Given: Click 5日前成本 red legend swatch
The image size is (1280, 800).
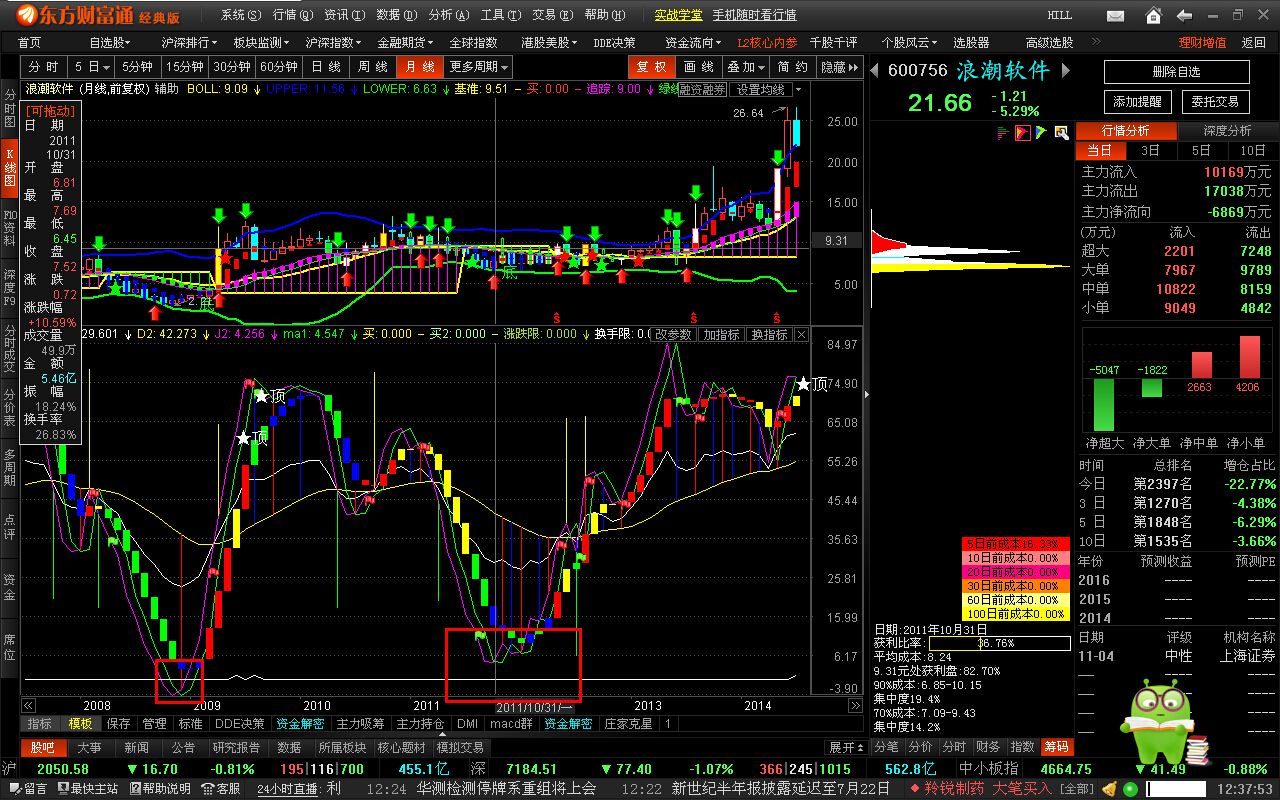Looking at the screenshot, I should coord(1016,544).
